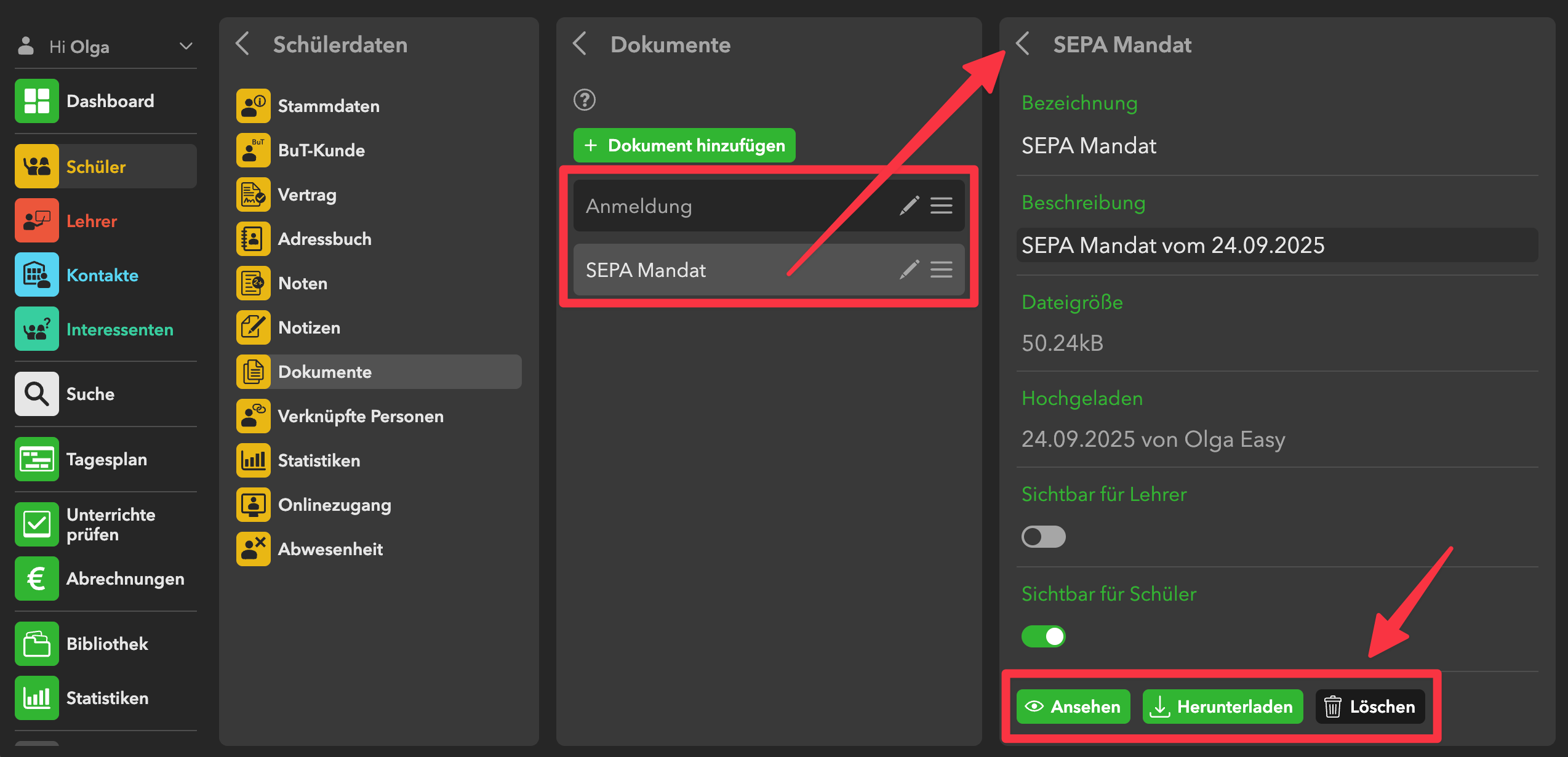
Task: Click the help question mark icon
Action: click(x=584, y=100)
